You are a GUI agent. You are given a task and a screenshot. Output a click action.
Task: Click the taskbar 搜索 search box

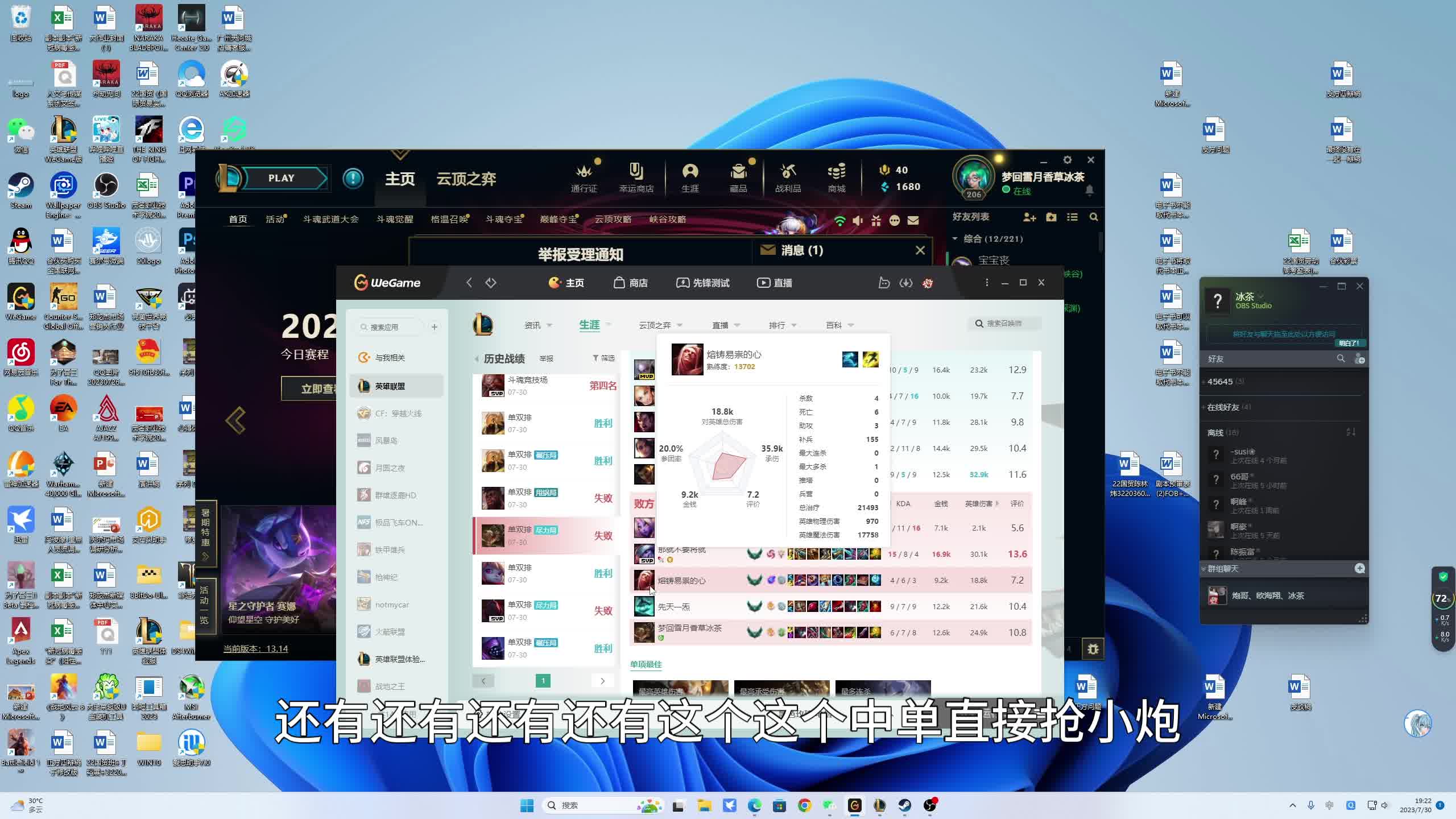603,806
